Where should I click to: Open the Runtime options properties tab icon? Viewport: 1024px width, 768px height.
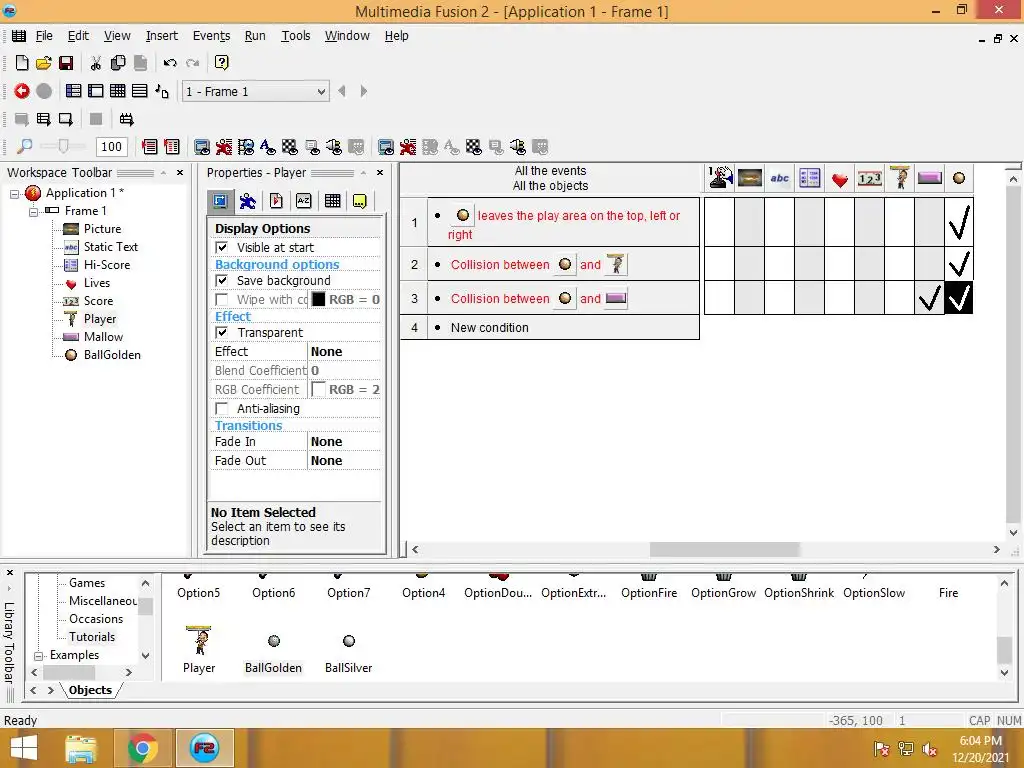point(276,201)
